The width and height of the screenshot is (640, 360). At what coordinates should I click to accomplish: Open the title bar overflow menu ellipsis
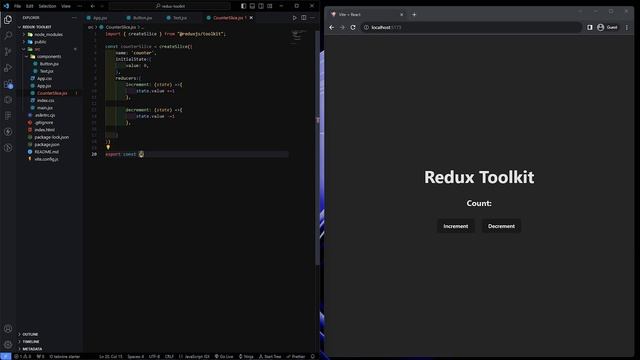coord(80,6)
